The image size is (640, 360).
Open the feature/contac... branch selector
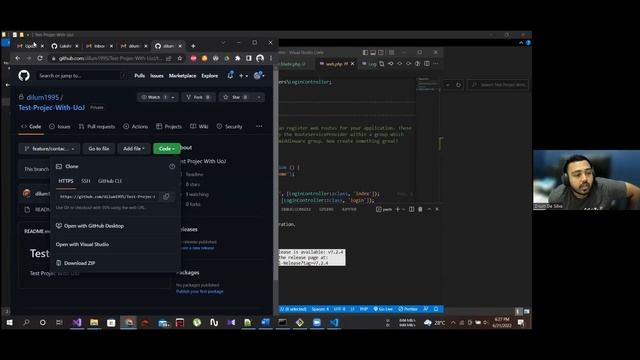49,149
